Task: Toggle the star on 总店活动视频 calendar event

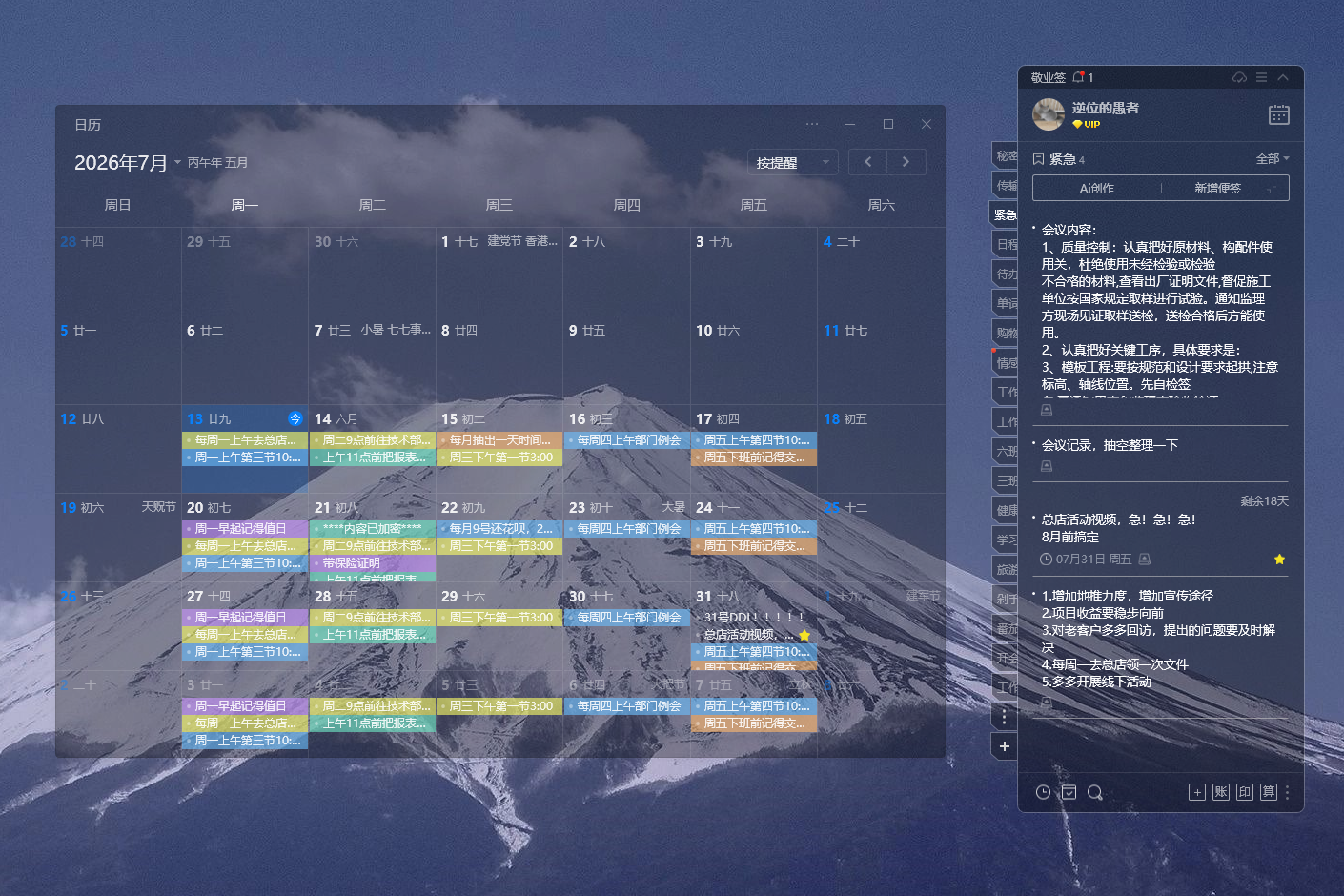Action: [x=804, y=635]
